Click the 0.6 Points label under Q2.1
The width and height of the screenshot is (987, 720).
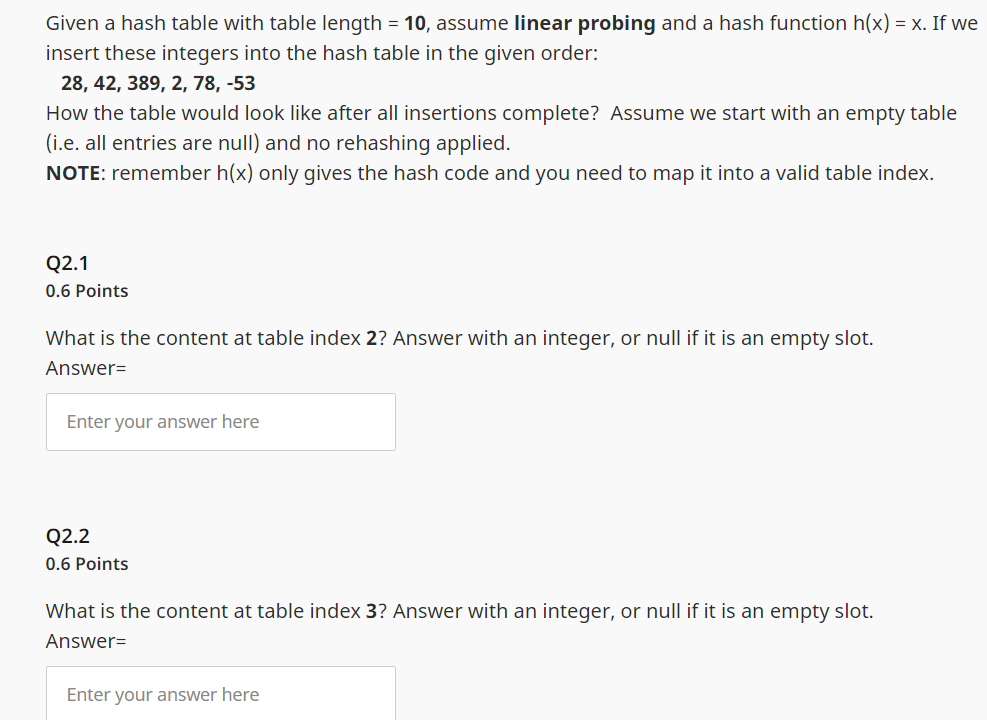(x=86, y=291)
